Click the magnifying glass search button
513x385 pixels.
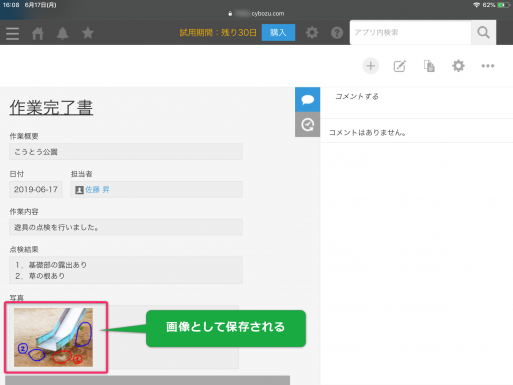(483, 32)
